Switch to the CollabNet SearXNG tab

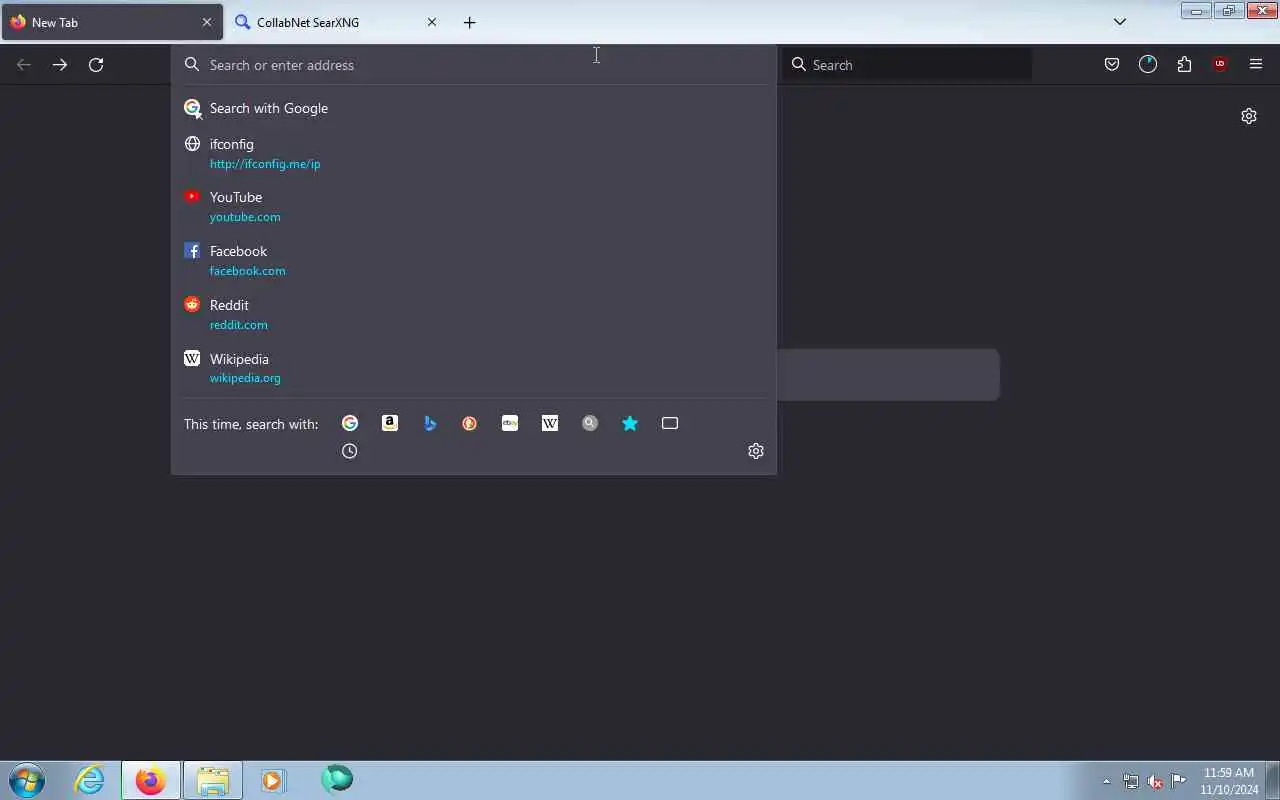tap(336, 22)
